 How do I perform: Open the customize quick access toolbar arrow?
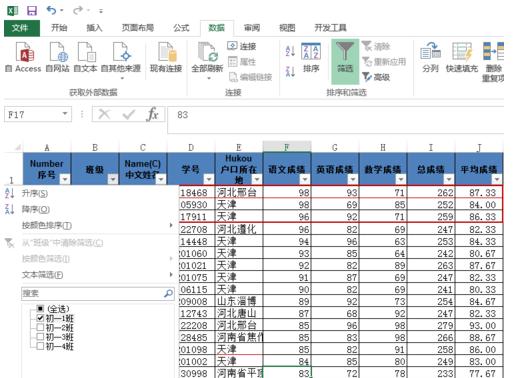pos(101,11)
